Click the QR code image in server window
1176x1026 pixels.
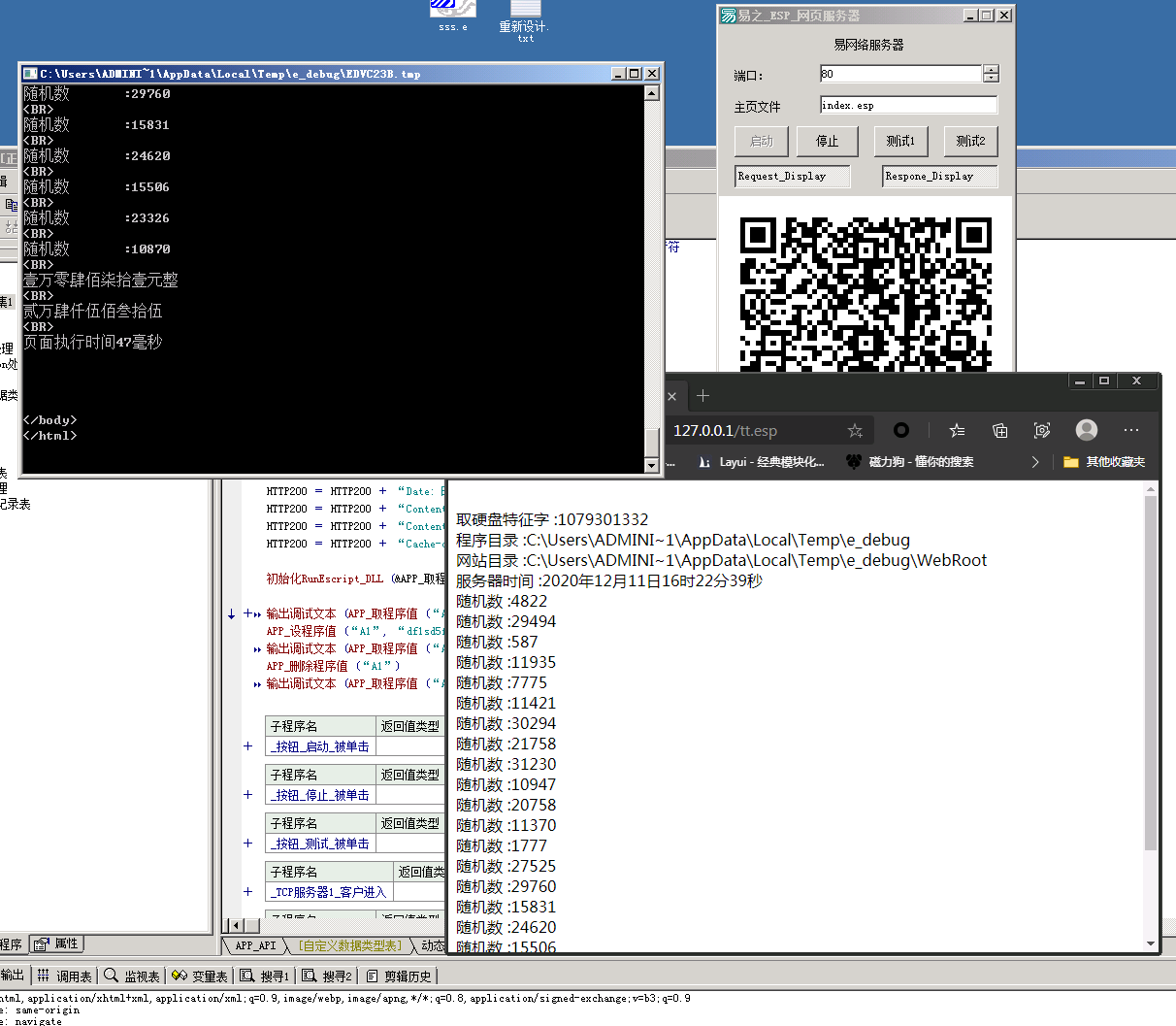click(866, 293)
